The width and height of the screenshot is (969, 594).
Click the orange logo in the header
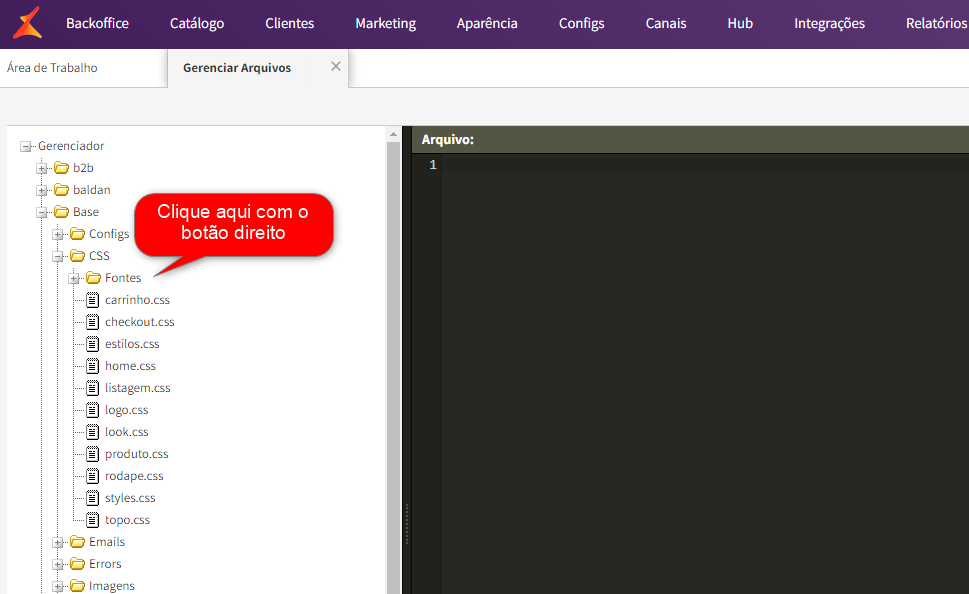point(28,23)
